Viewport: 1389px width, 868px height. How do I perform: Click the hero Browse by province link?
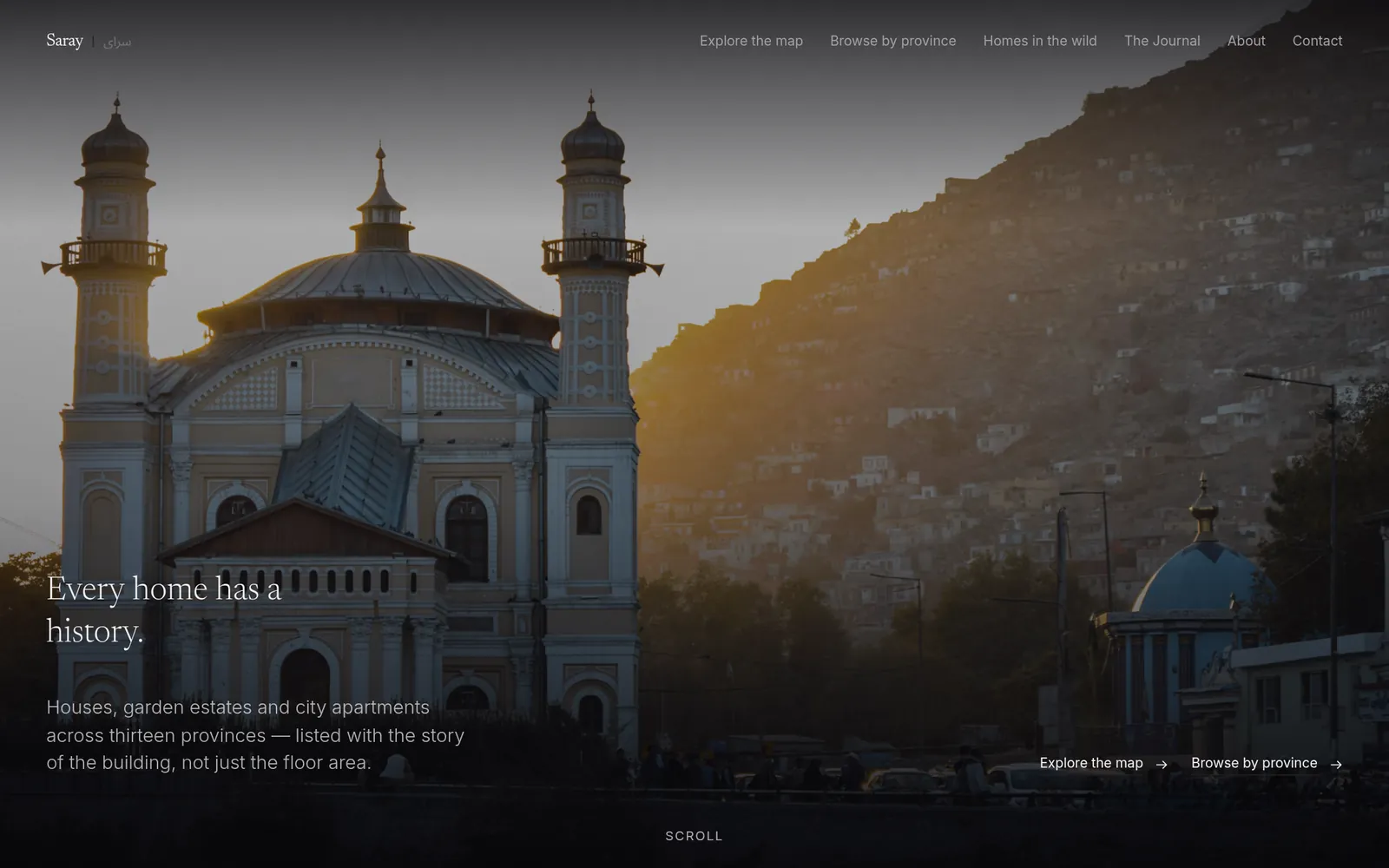pos(1267,763)
